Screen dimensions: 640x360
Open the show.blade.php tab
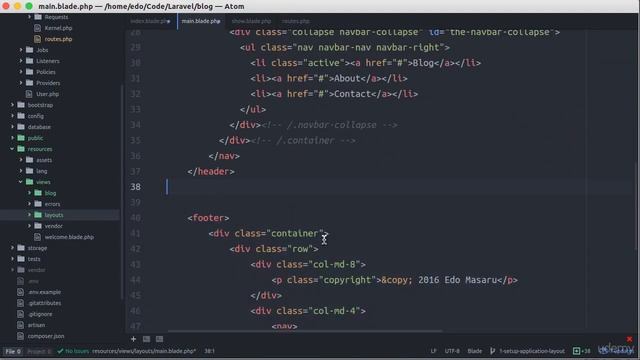coord(251,21)
